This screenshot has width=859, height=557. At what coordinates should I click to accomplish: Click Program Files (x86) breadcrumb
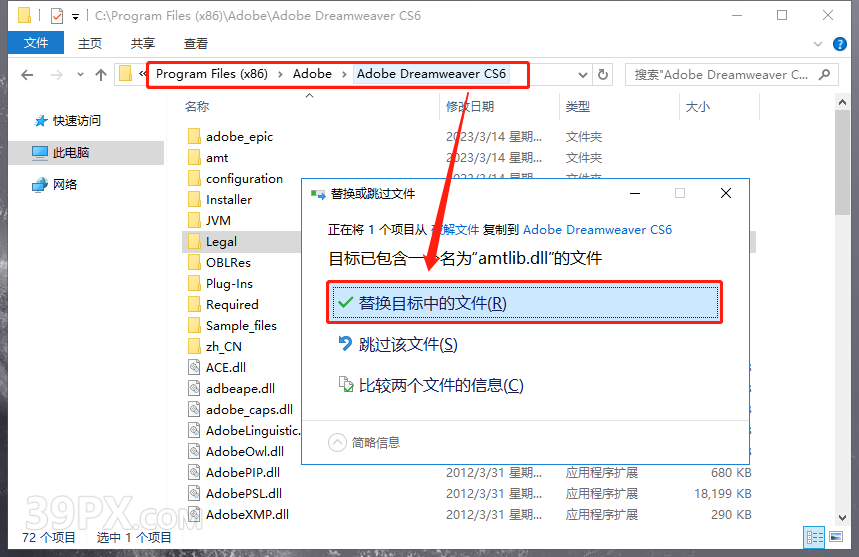click(212, 74)
